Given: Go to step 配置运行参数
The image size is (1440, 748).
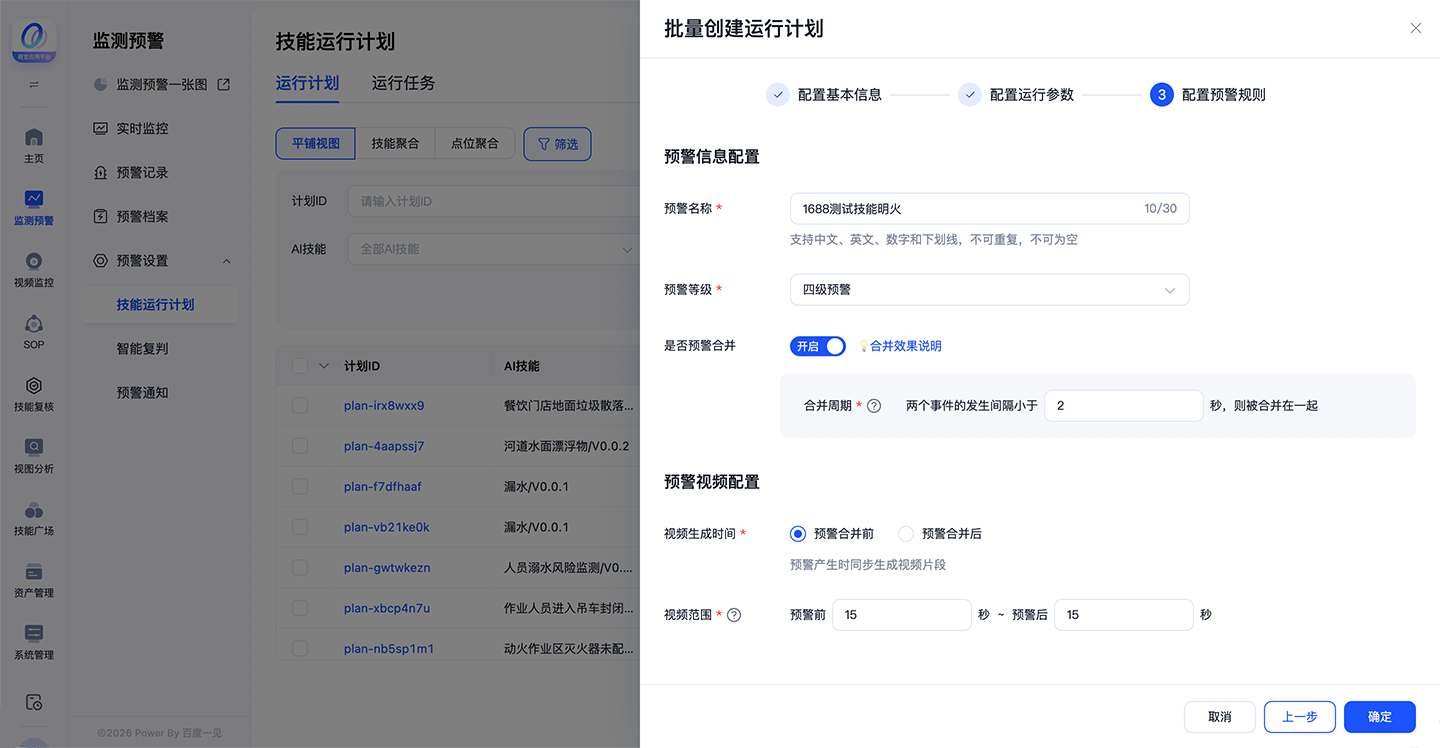Looking at the screenshot, I should click(1016, 95).
